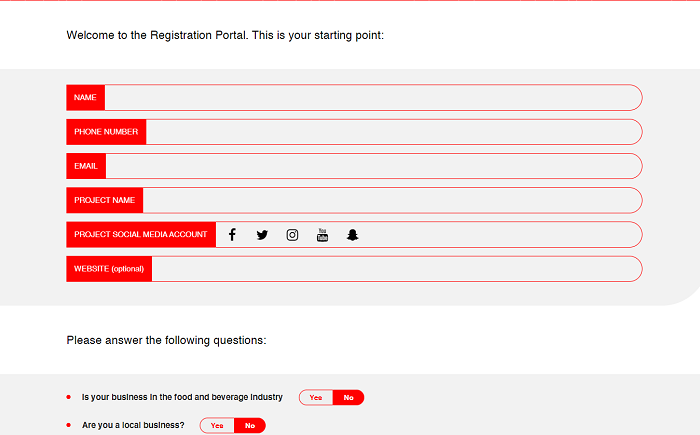Select the Facebook icon for social media
The height and width of the screenshot is (435, 700).
click(232, 235)
